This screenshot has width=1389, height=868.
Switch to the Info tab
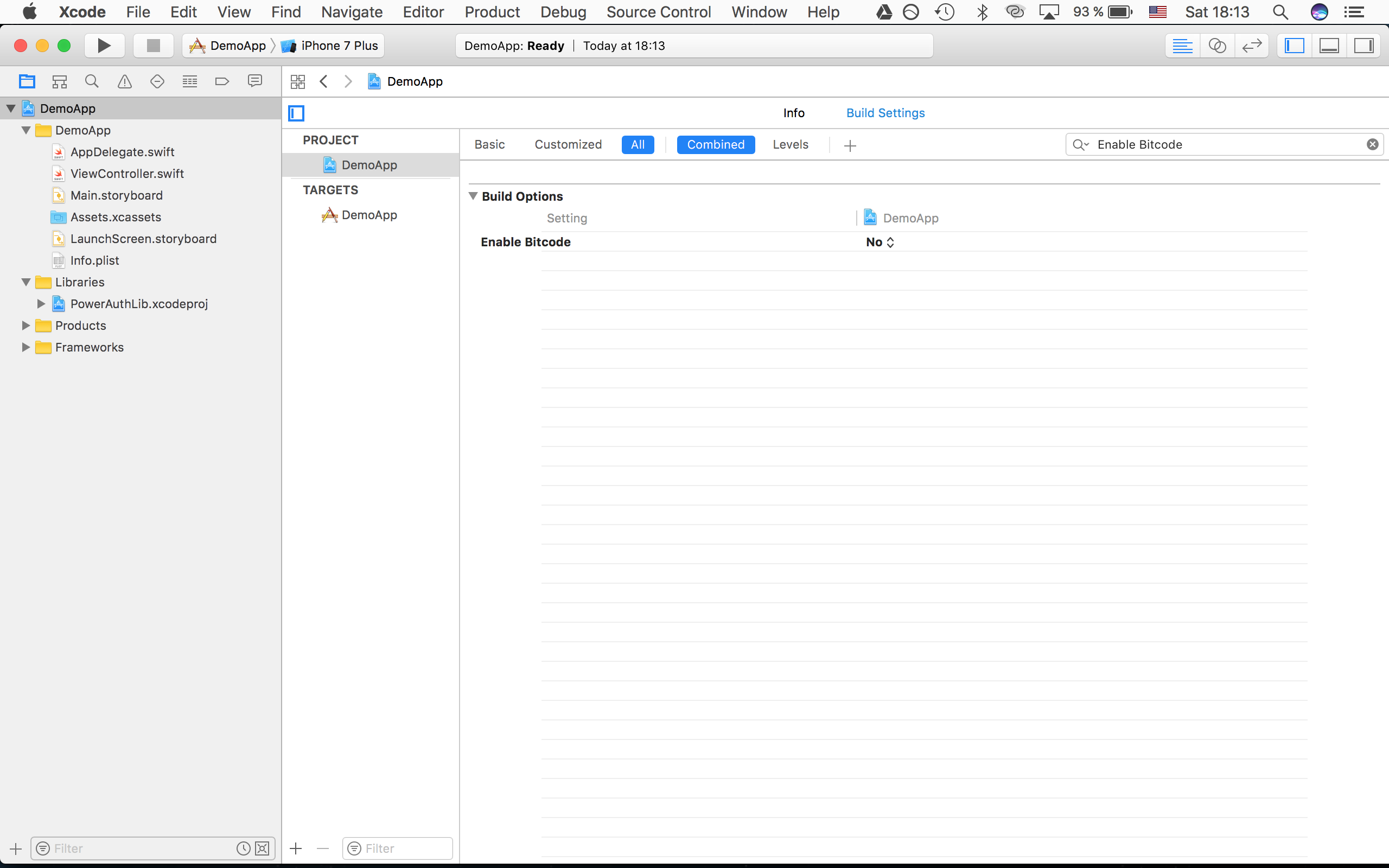click(794, 113)
